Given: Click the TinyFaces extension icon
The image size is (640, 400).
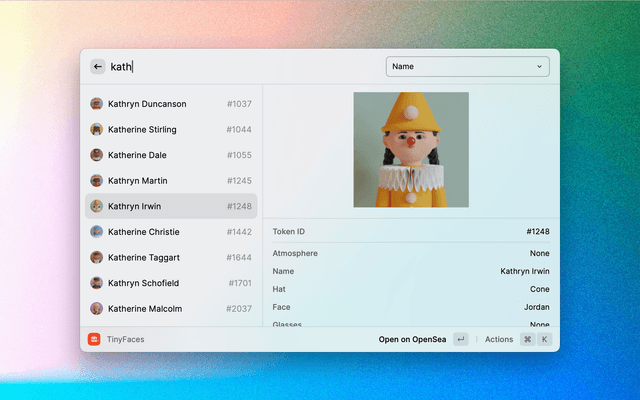Looking at the screenshot, I should [x=94, y=339].
